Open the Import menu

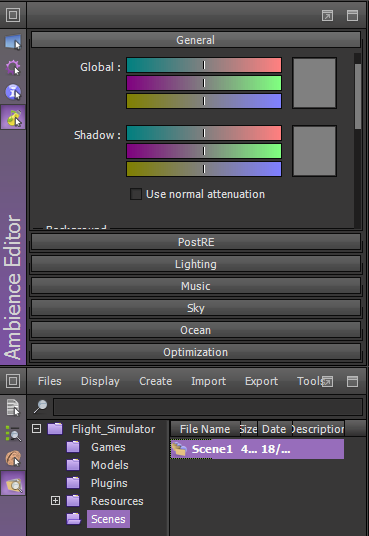208,381
